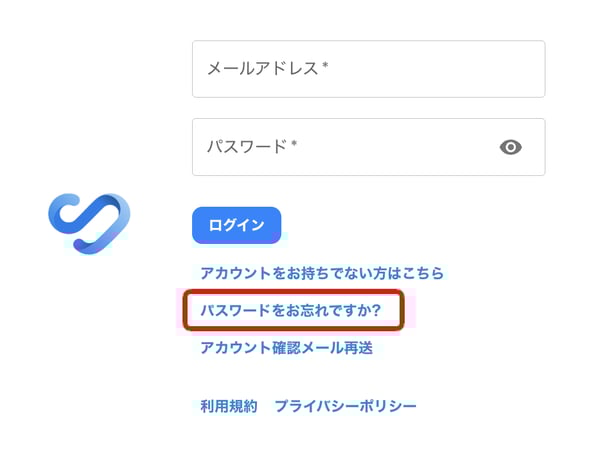View the privacy policy at page bottom

[x=345, y=406]
